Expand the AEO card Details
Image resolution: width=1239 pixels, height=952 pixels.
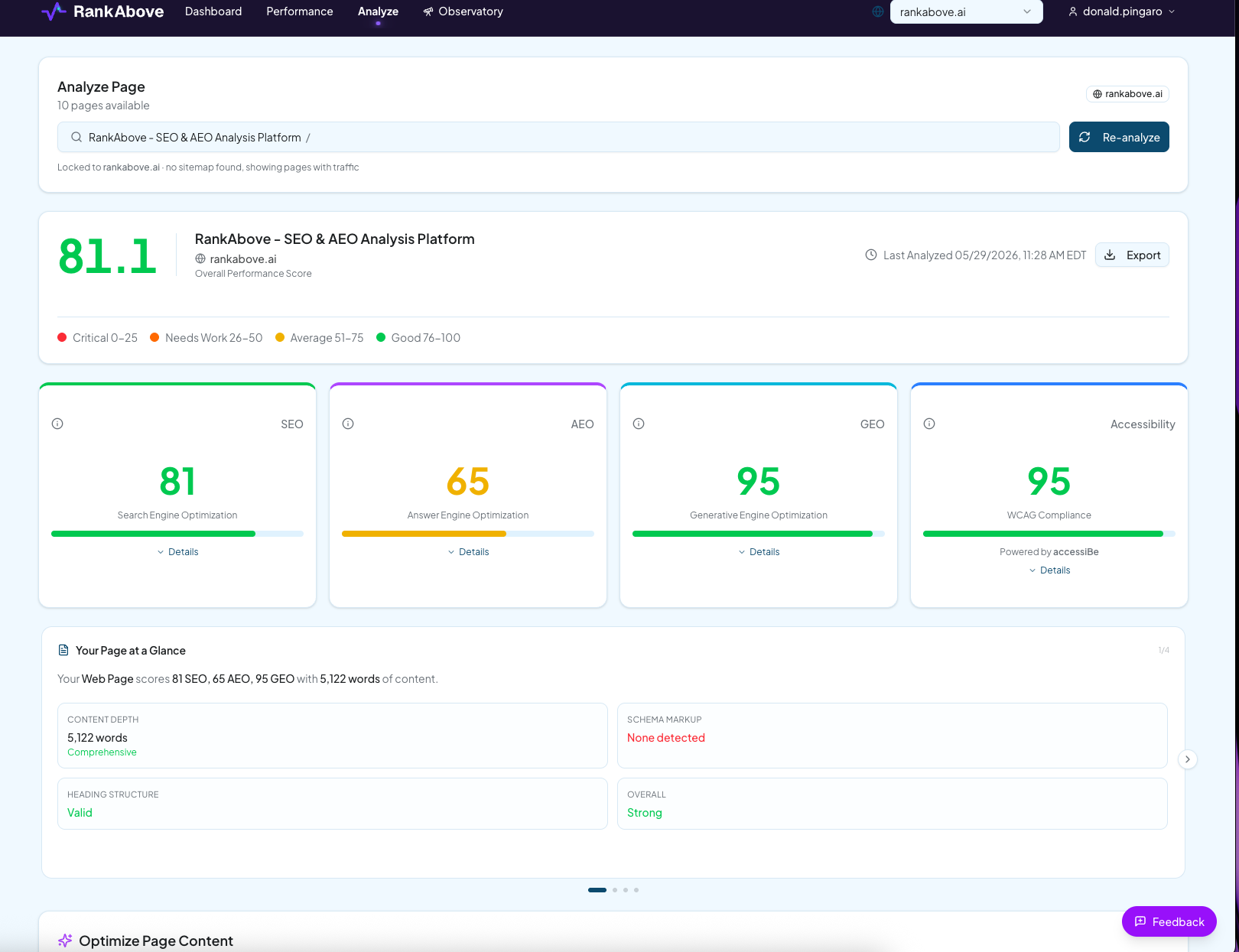click(x=468, y=552)
